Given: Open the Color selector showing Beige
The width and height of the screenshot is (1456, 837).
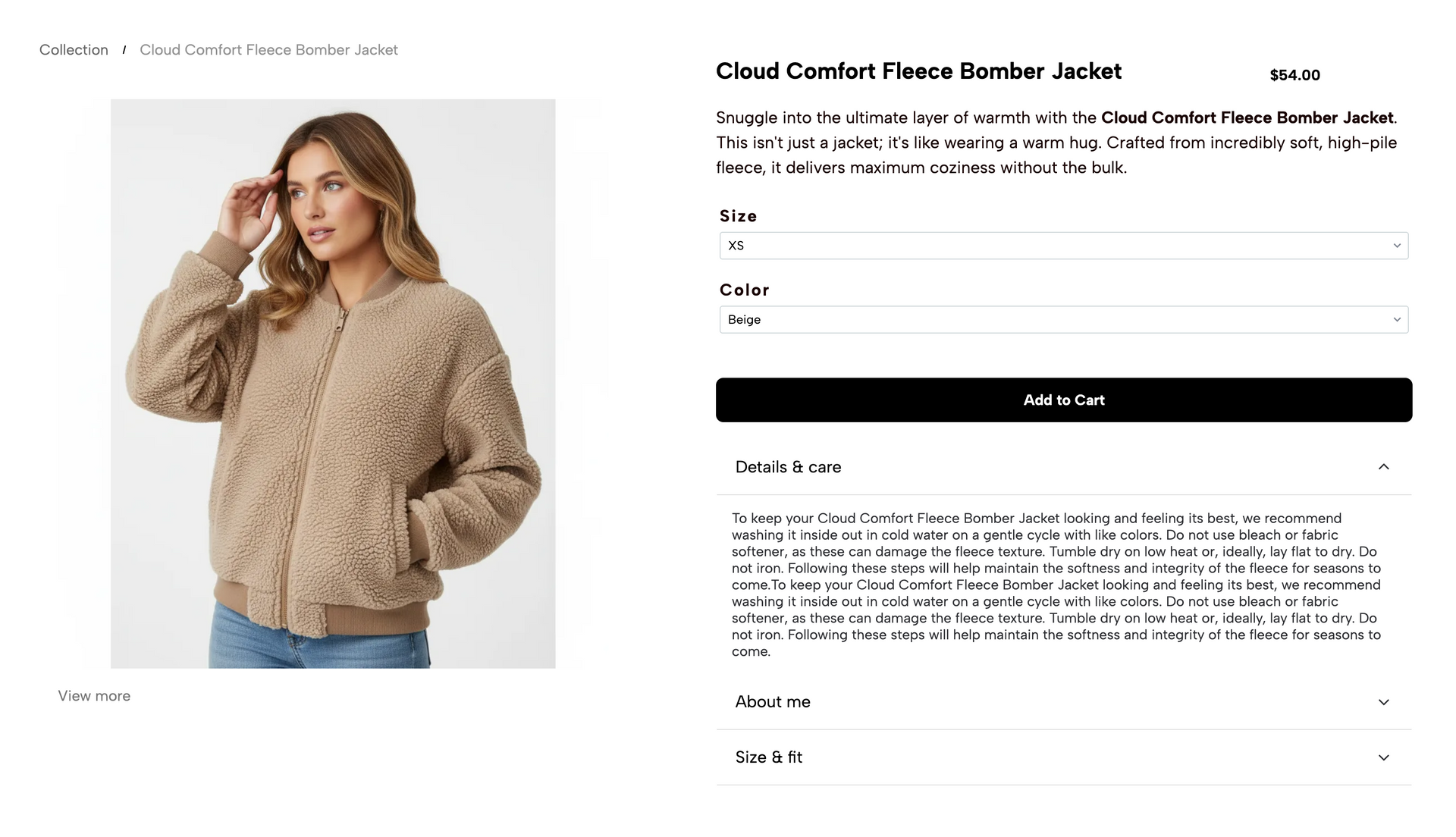Looking at the screenshot, I should point(1064,319).
